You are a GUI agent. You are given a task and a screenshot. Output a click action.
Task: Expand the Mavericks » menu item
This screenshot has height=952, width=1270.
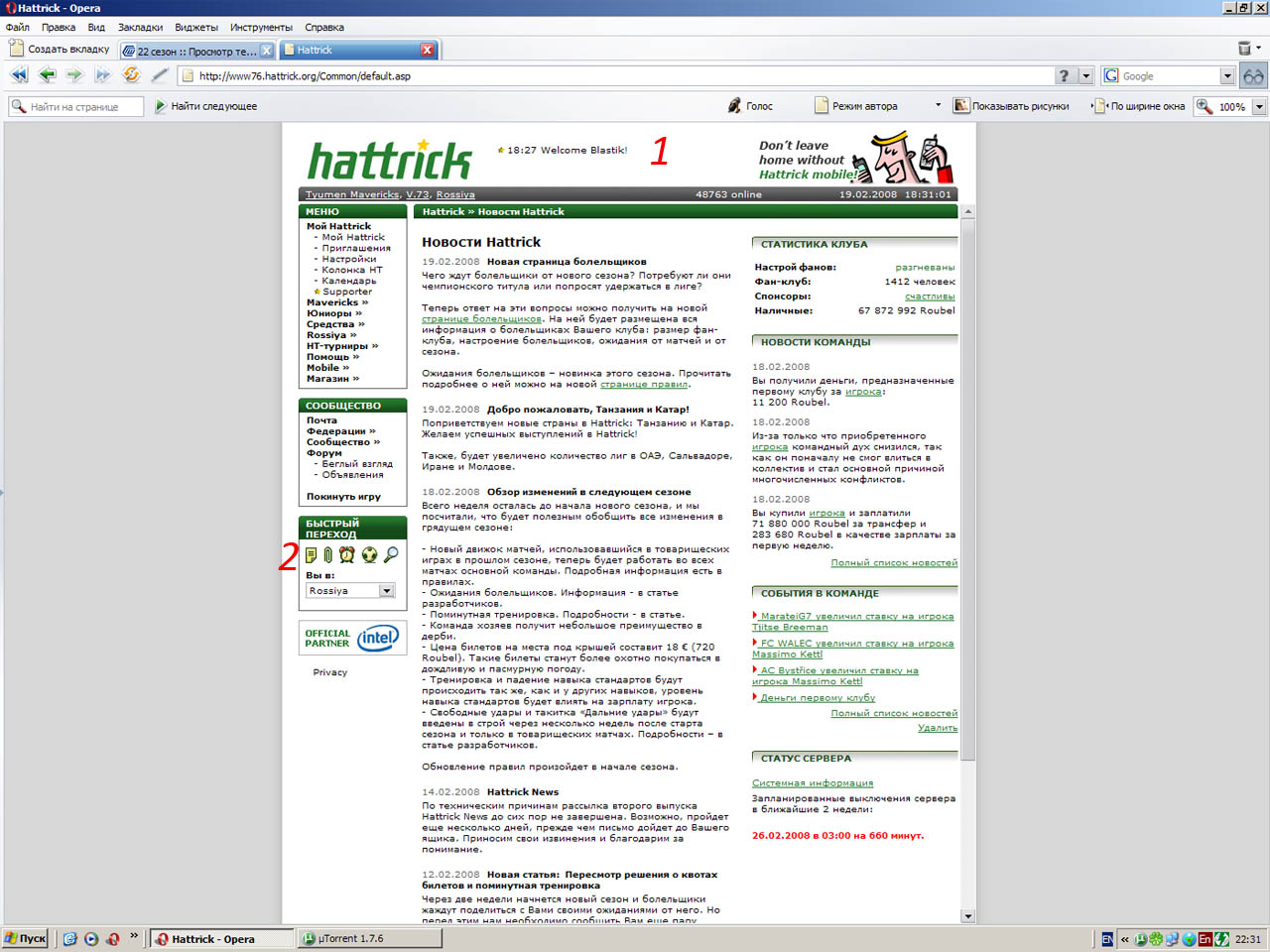(337, 302)
